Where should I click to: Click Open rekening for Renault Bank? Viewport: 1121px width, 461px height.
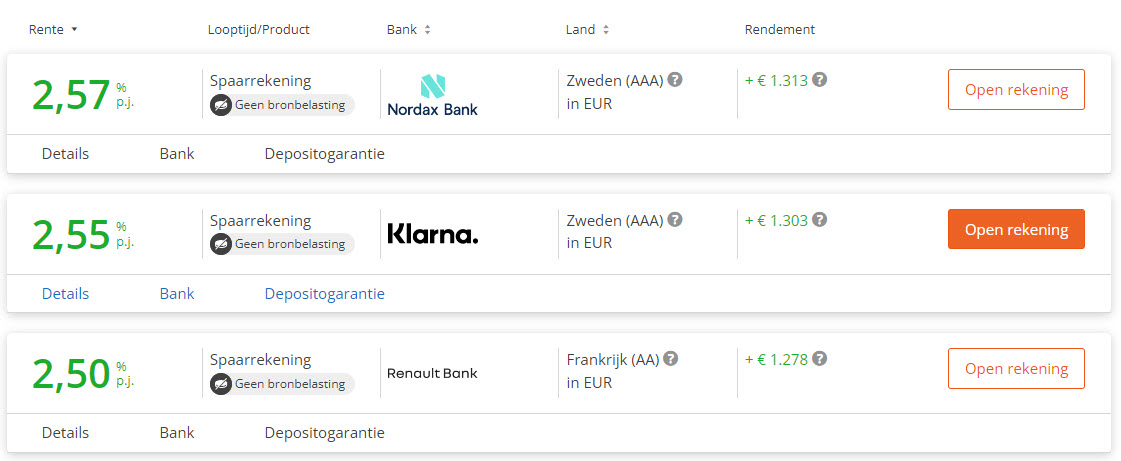(x=1016, y=368)
